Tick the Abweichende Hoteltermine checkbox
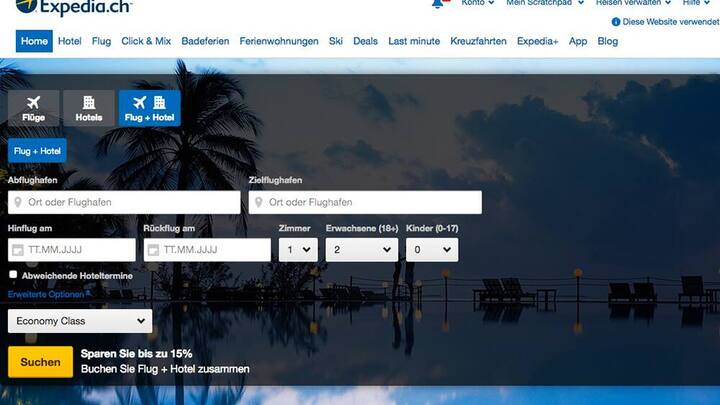Viewport: 720px width, 405px height. tap(13, 274)
